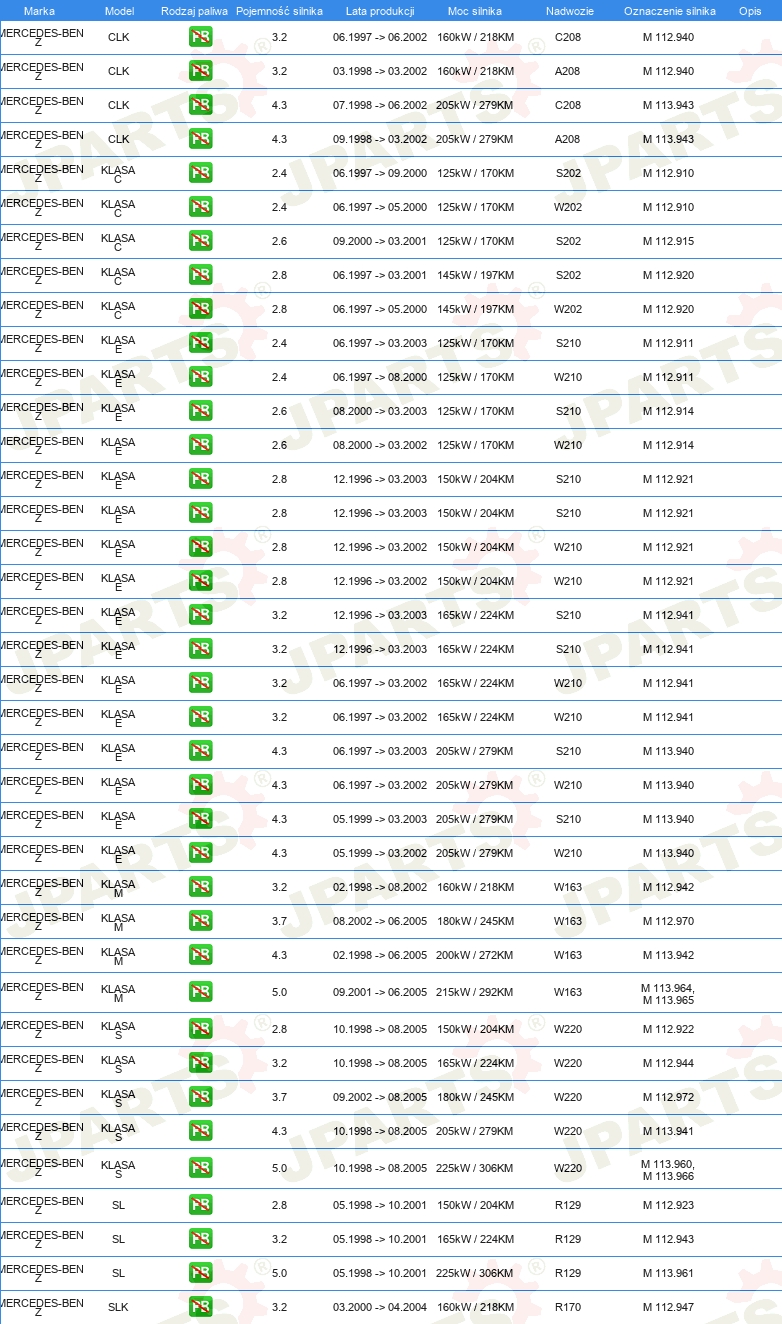The image size is (782, 1324).
Task: Click the Opis column header
Action: coord(750,10)
